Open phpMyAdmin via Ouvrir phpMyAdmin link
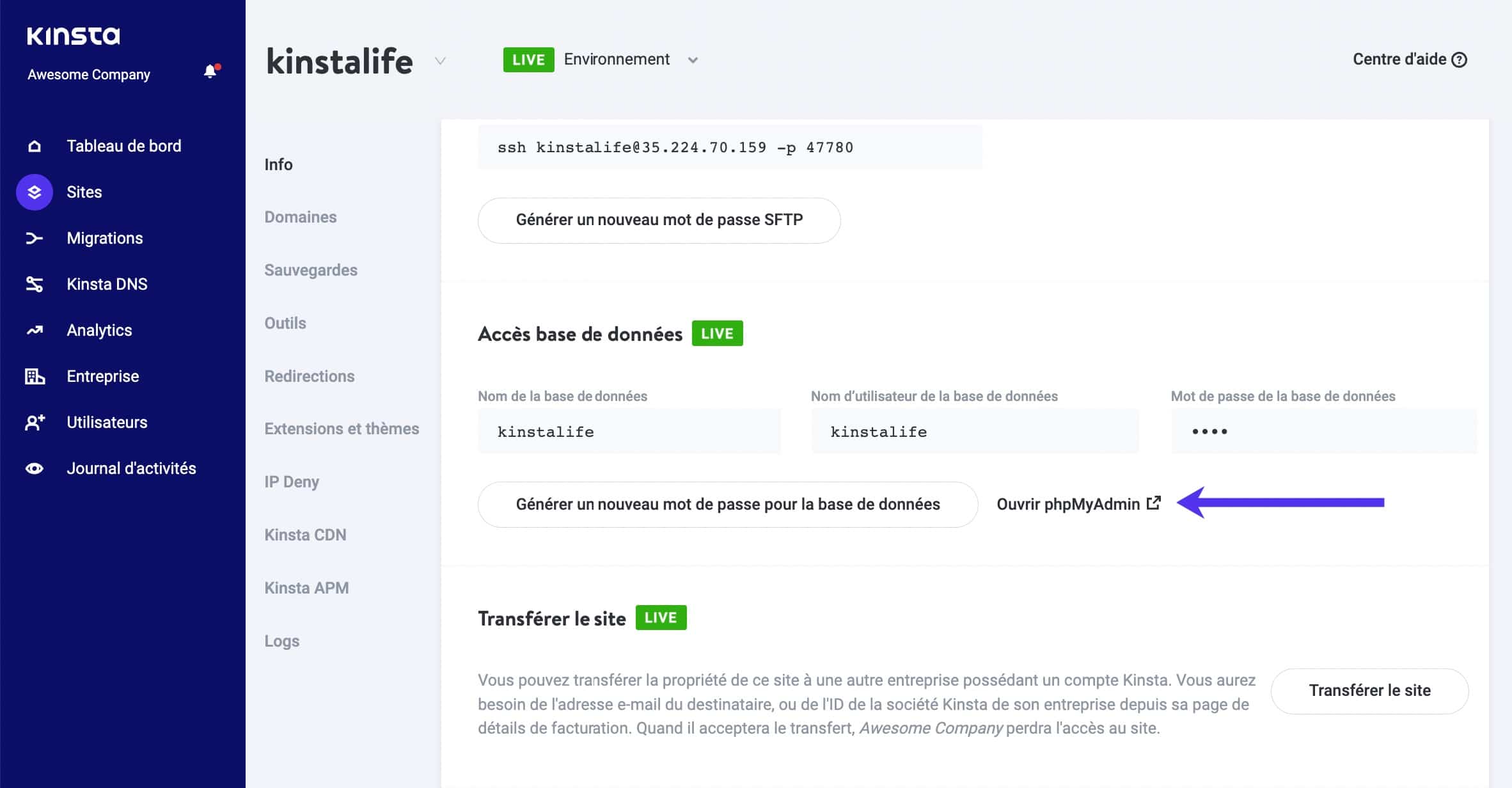1512x788 pixels. (1068, 504)
